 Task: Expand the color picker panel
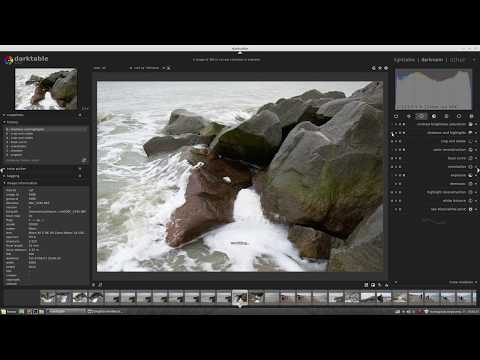(x=4, y=169)
